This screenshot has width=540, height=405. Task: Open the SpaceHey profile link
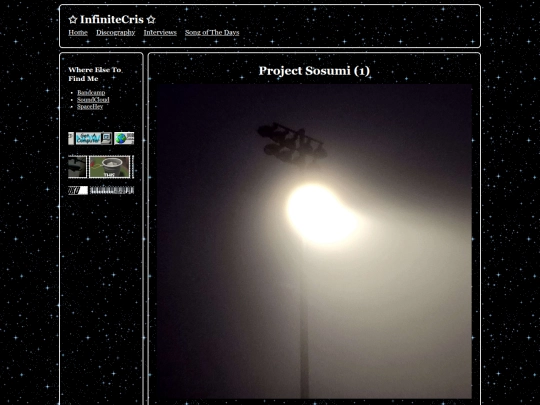click(90, 106)
